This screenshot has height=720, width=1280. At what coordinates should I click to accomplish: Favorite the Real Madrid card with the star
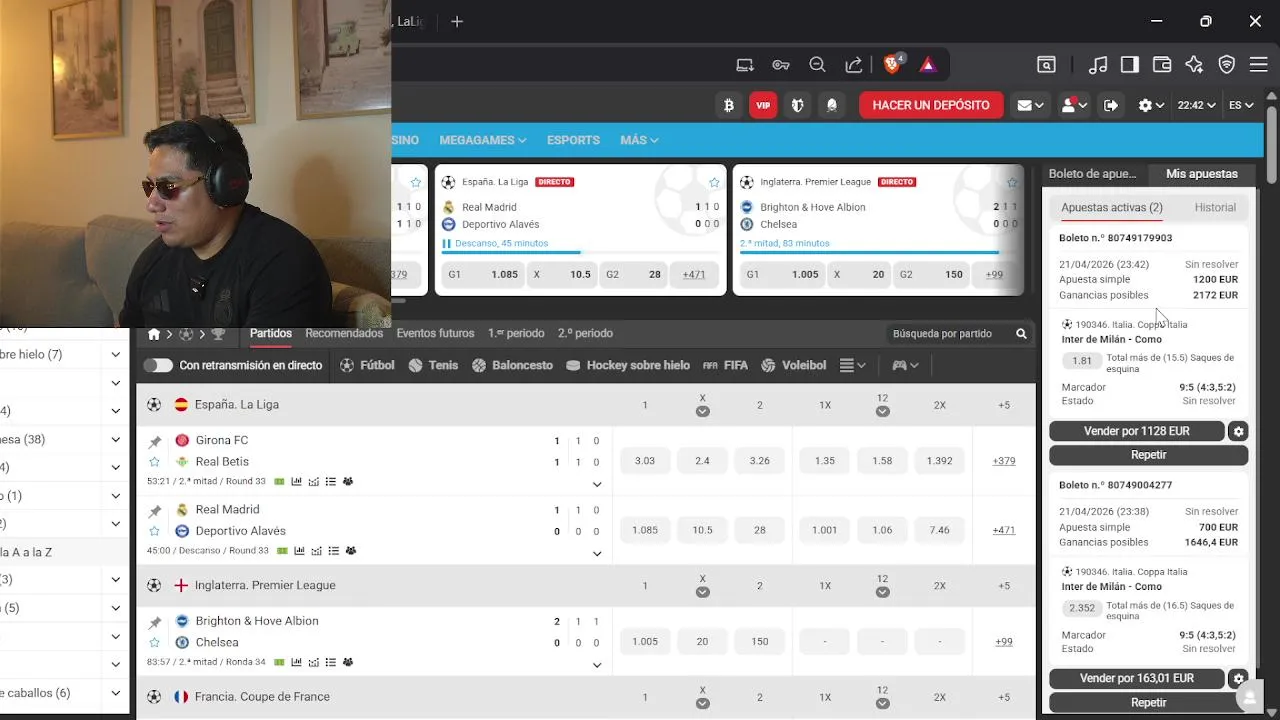[x=714, y=182]
